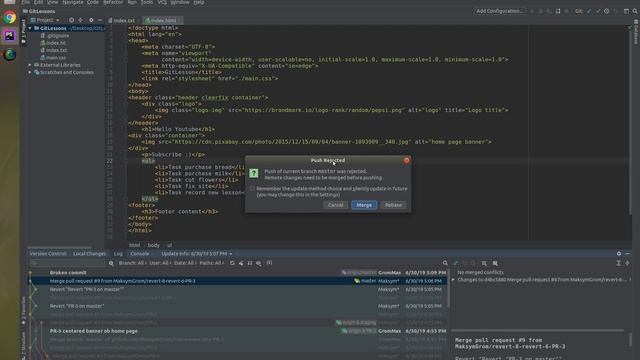Switch to Local Changes tab

(x=89, y=253)
